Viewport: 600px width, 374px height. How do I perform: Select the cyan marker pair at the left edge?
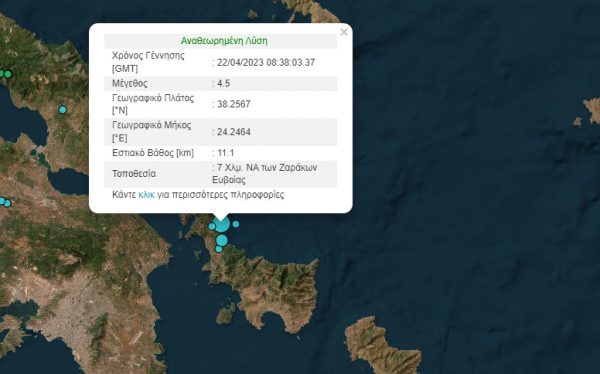click(x=5, y=202)
